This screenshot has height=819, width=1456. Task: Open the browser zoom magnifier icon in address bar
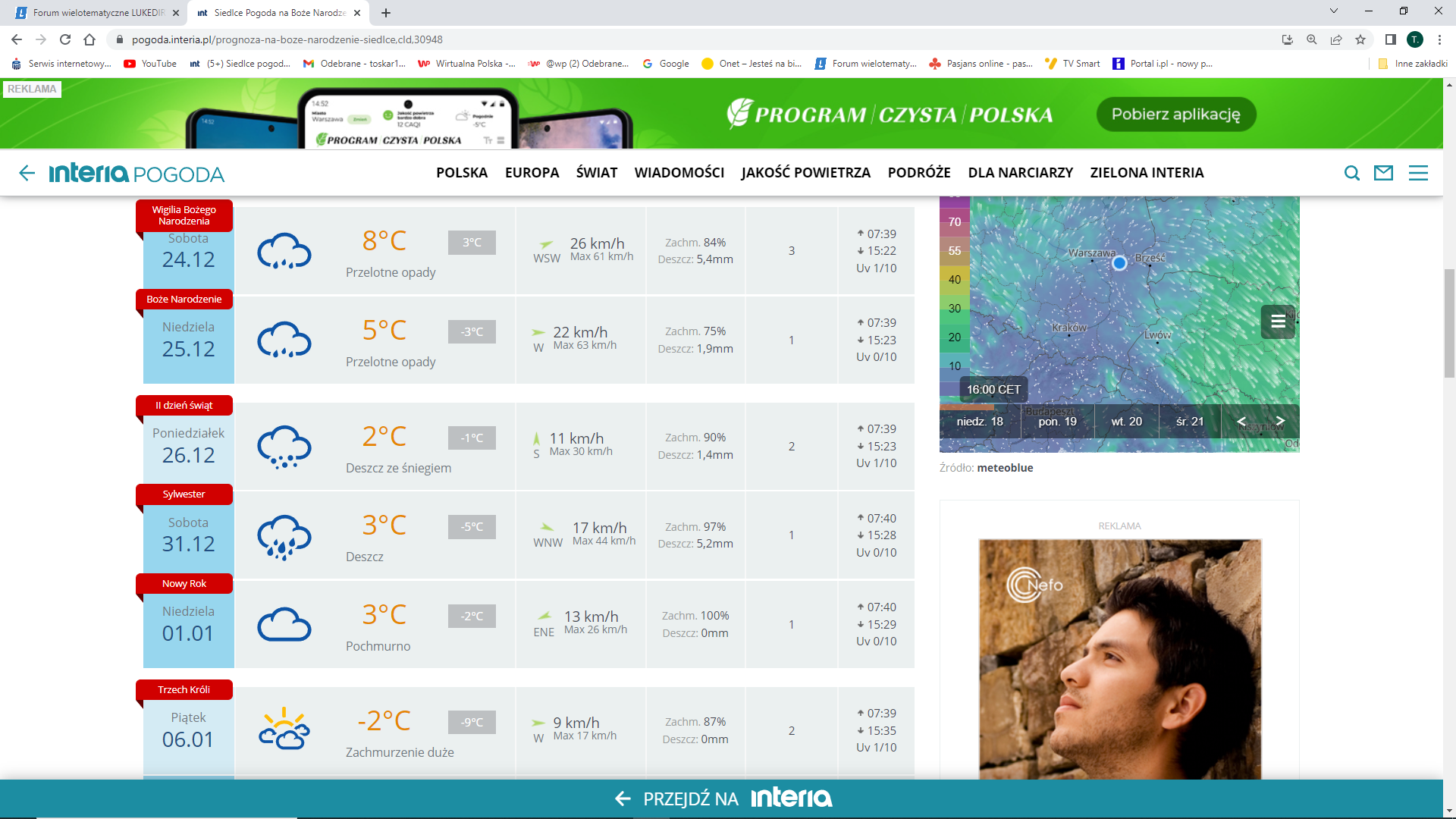tap(1312, 39)
